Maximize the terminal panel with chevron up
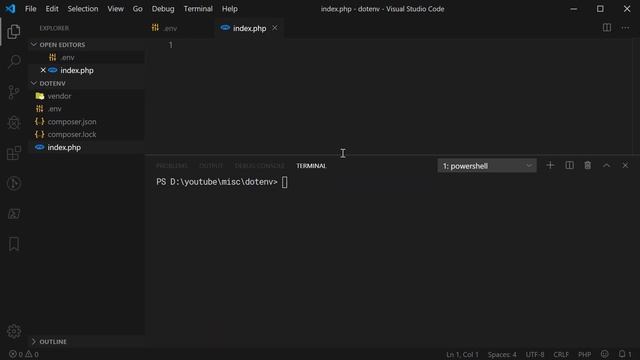Image resolution: width=640 pixels, height=360 pixels. (607, 165)
